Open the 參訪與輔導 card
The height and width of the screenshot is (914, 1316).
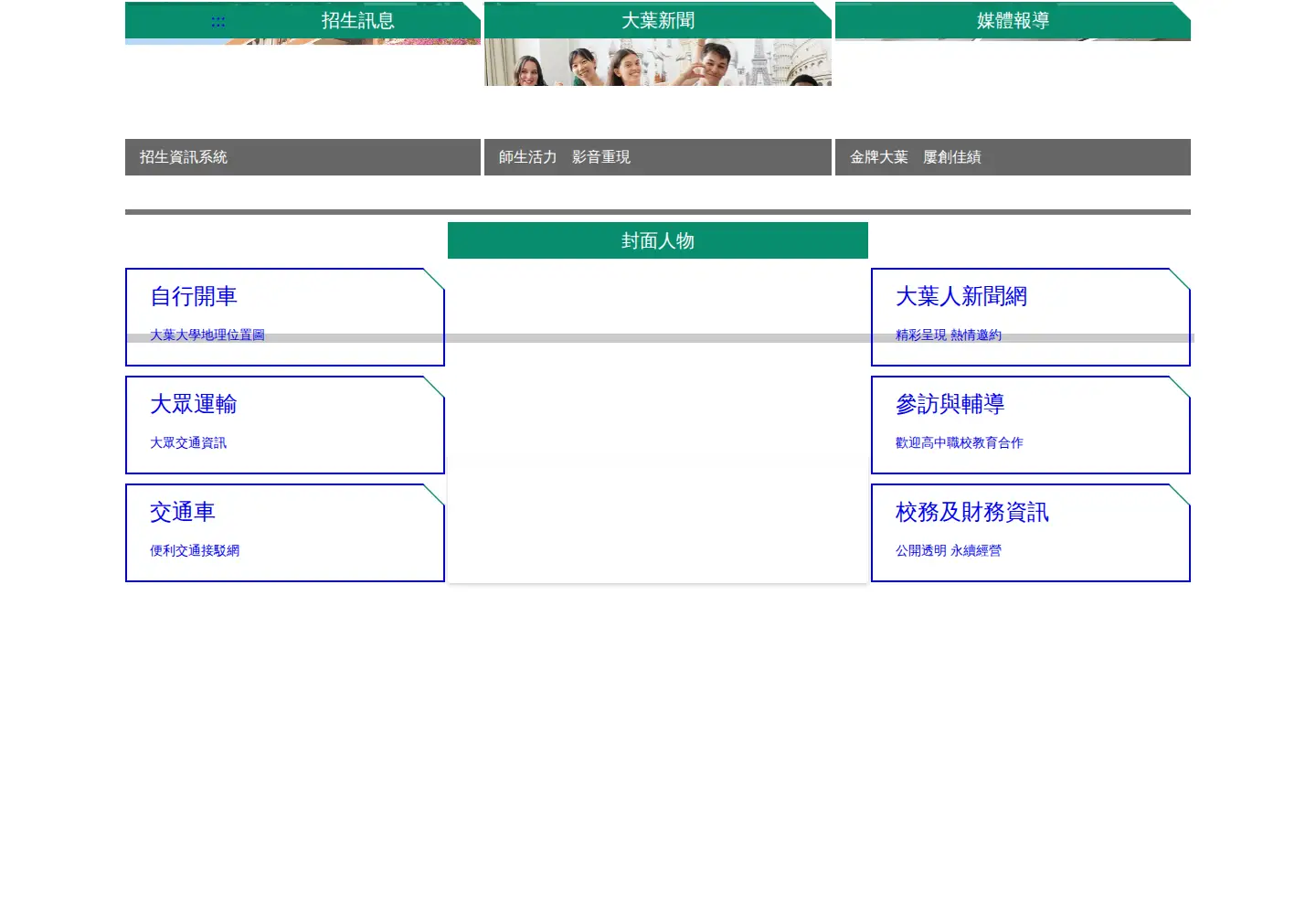1031,425
